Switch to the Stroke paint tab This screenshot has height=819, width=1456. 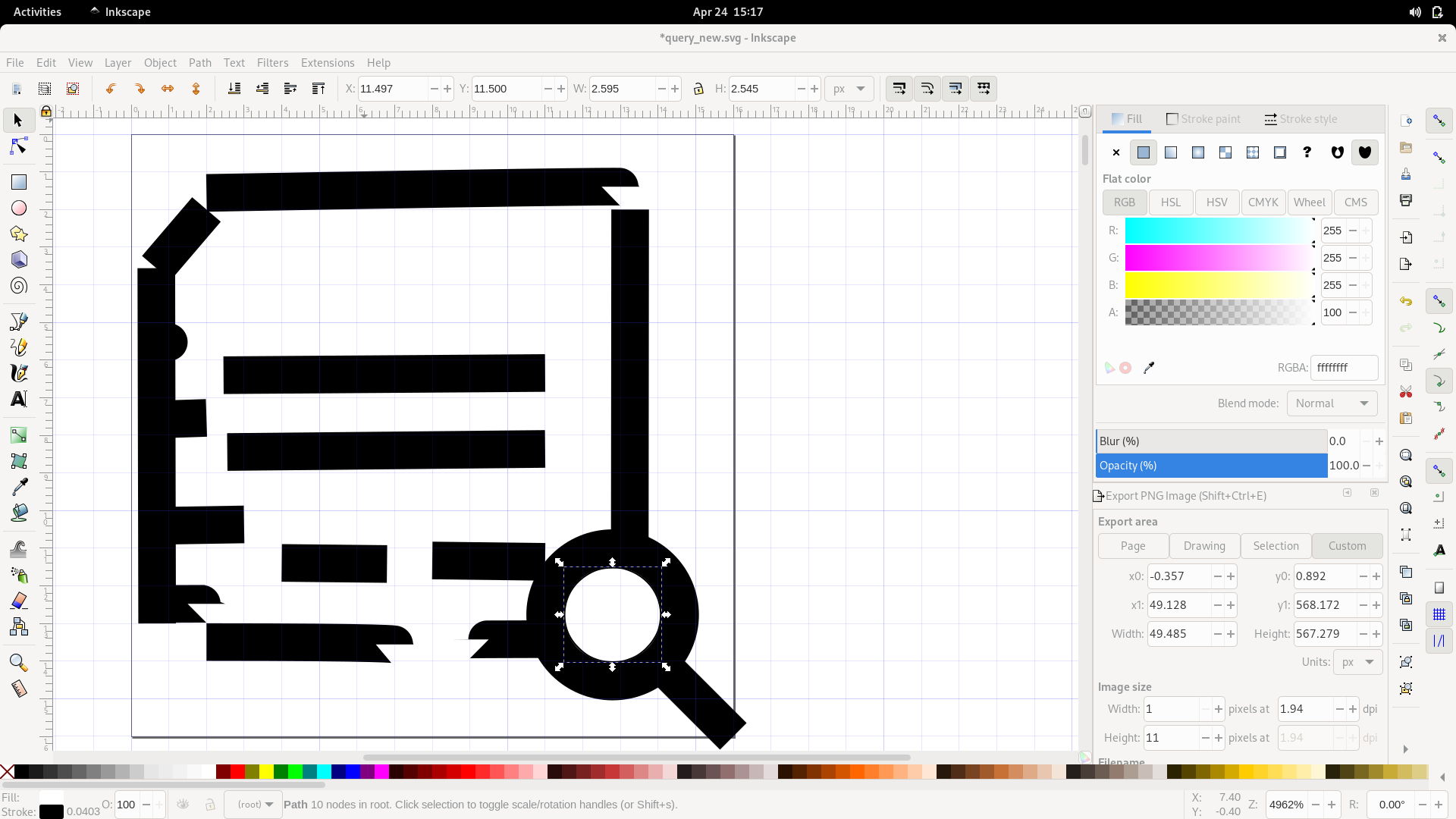[1203, 119]
